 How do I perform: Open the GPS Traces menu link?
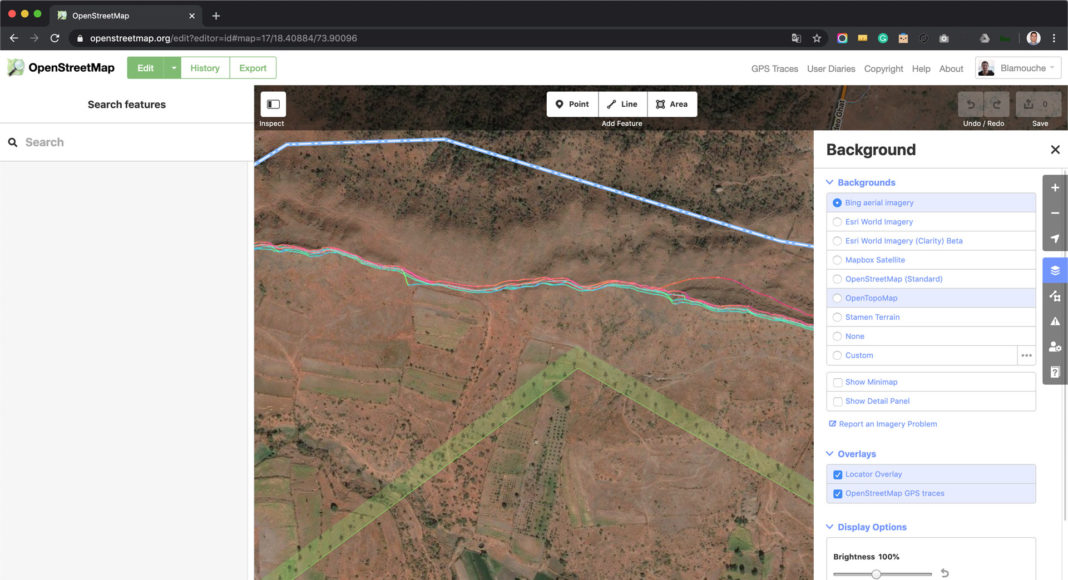(x=774, y=69)
